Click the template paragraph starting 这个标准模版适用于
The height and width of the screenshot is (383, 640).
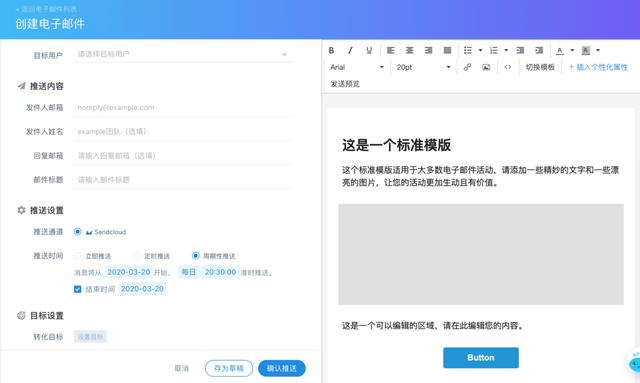click(481, 176)
